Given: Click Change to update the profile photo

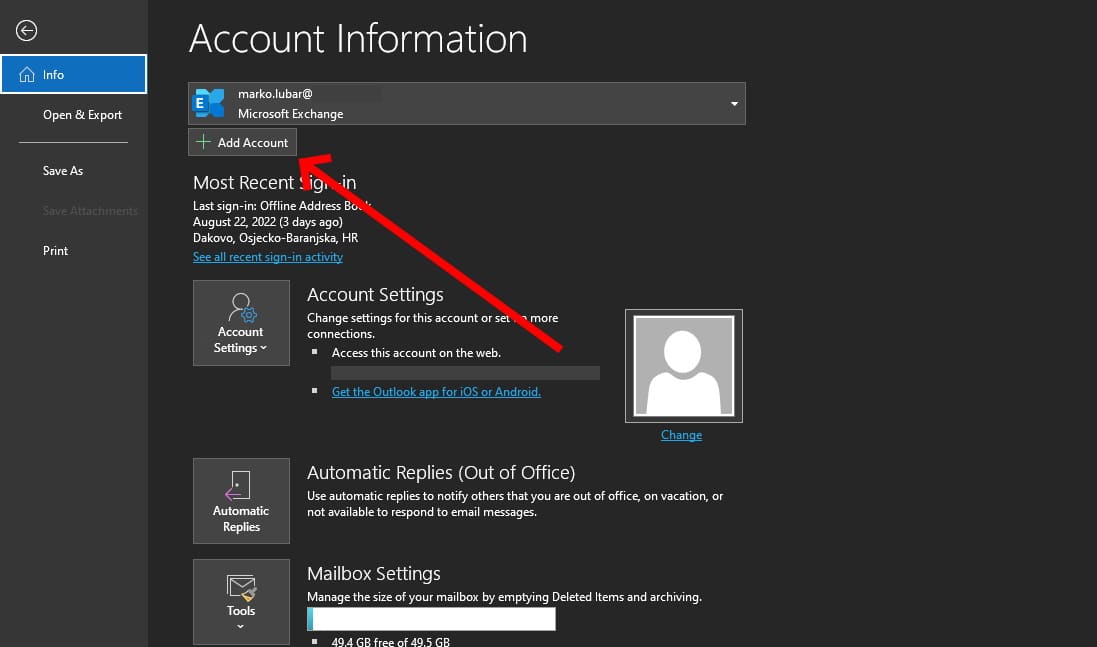Looking at the screenshot, I should (681, 434).
